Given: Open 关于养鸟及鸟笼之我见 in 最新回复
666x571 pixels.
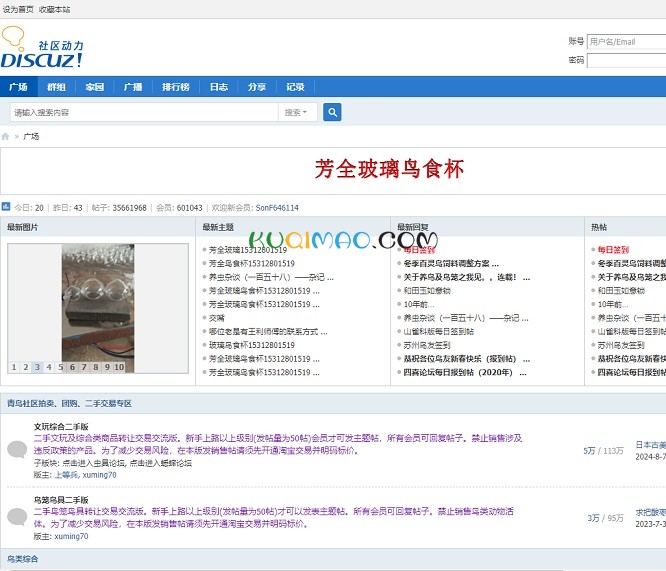Looking at the screenshot, I should click(x=466, y=277).
